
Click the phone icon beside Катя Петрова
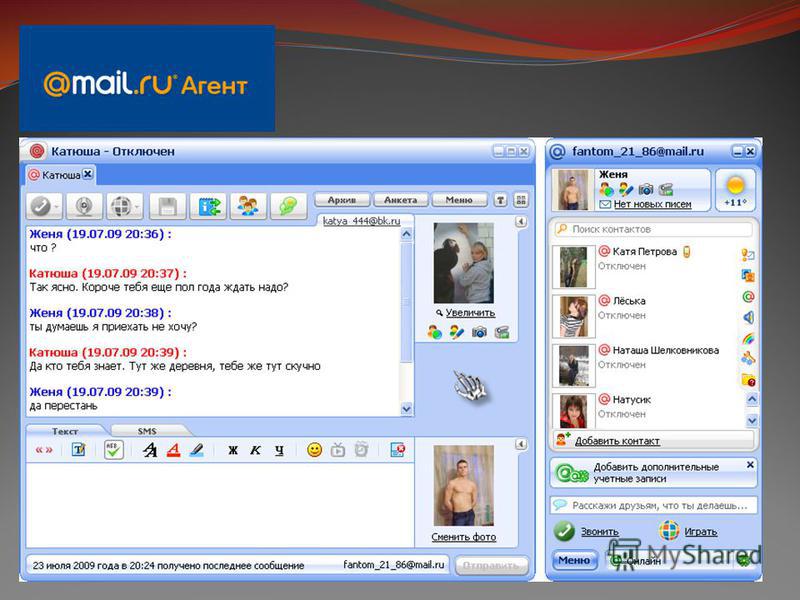point(687,252)
